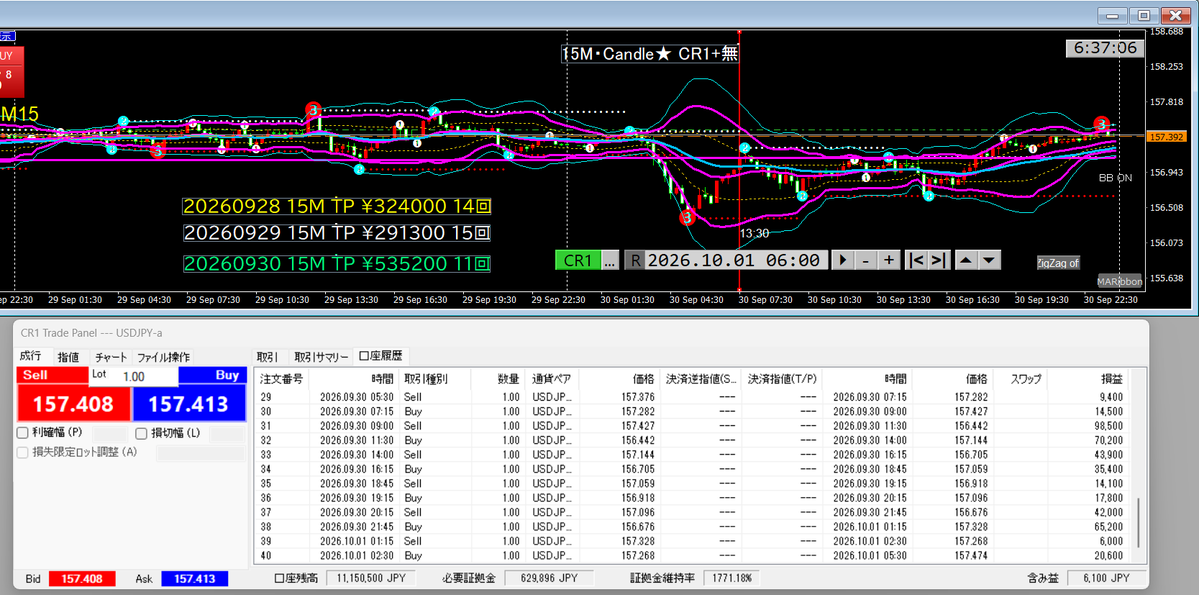This screenshot has width=1199, height=595.
Task: Click the replay date field 2026.10.01 06:00
Action: pyautogui.click(x=737, y=260)
